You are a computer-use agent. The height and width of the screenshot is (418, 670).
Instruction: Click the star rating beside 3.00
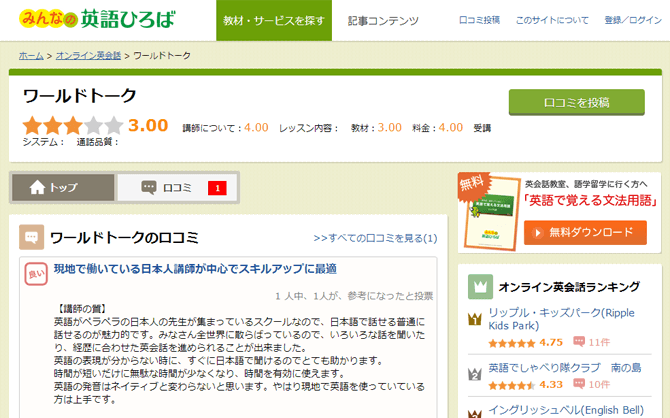click(73, 126)
